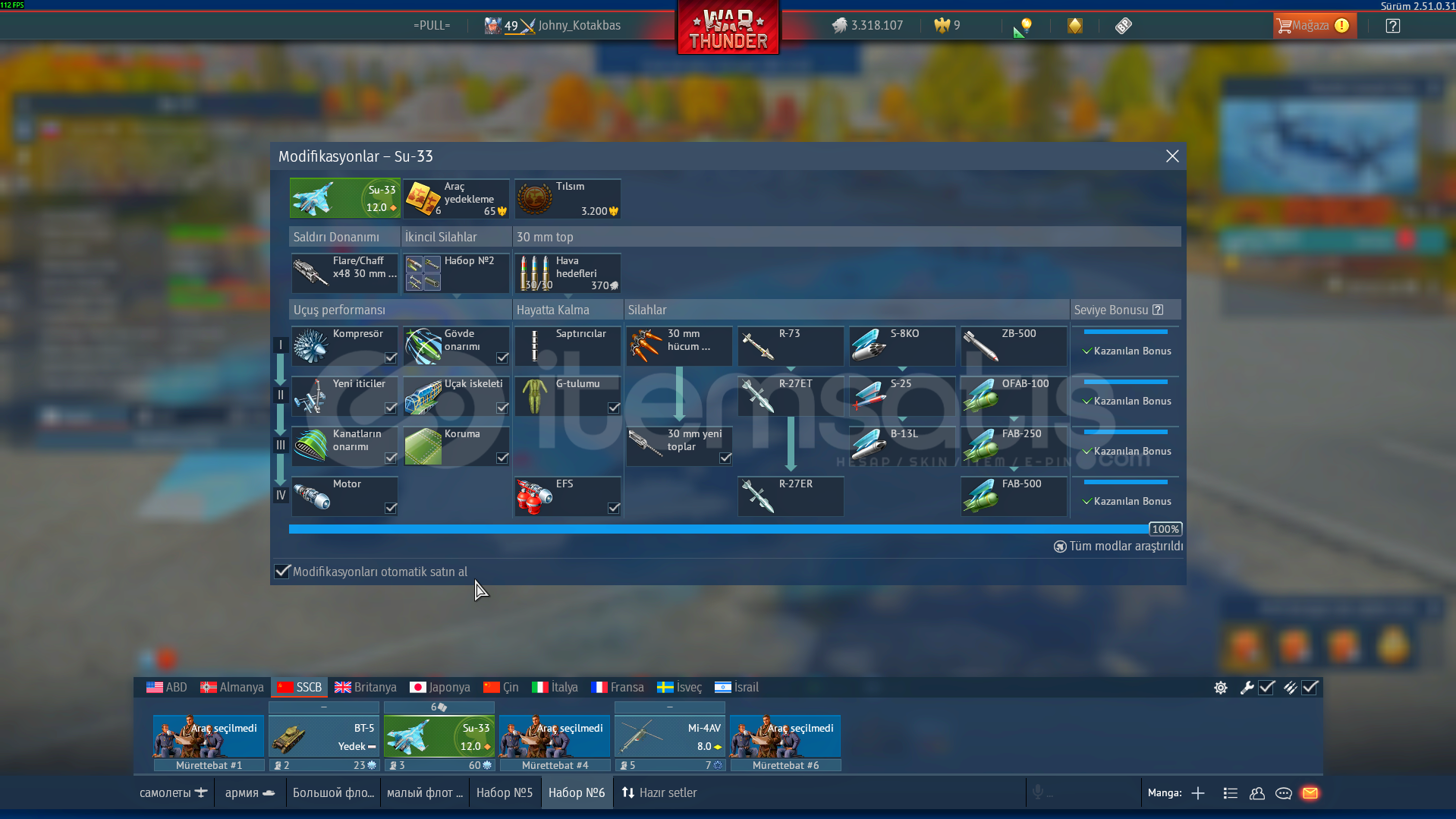Switch to the самолеты preset tab
Image resolution: width=1456 pixels, height=819 pixels.
174,792
